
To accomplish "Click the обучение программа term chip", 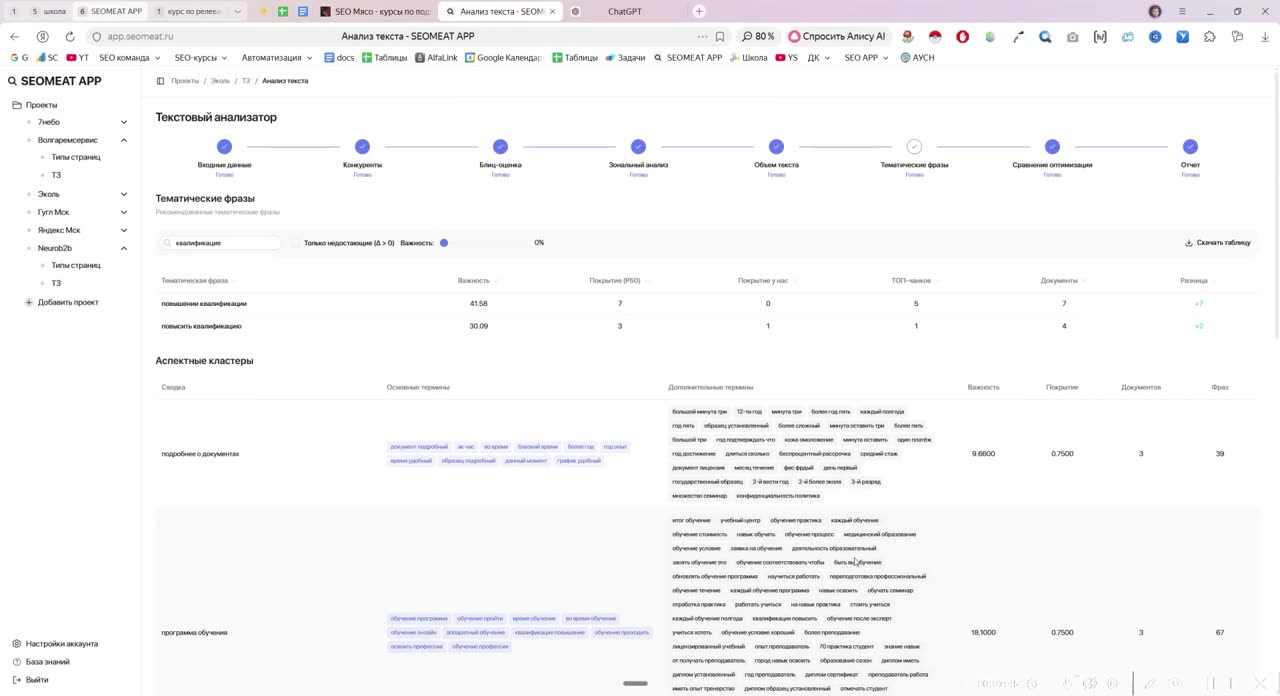I will pyautogui.click(x=419, y=619).
